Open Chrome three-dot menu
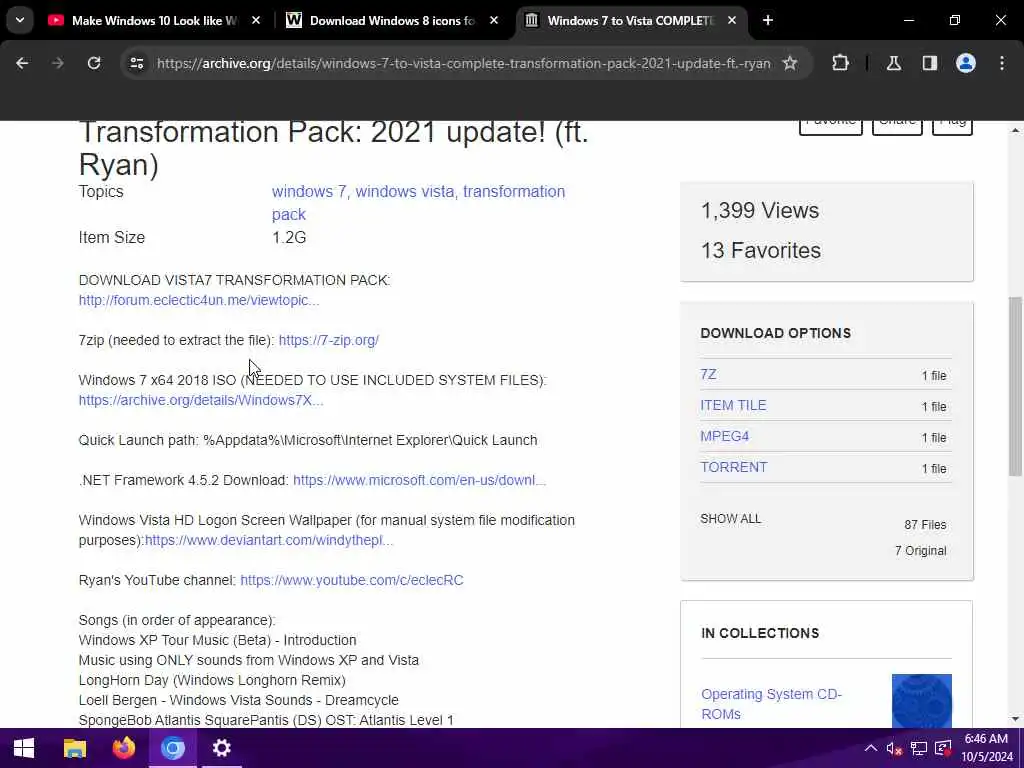The width and height of the screenshot is (1024, 768). [x=1002, y=63]
